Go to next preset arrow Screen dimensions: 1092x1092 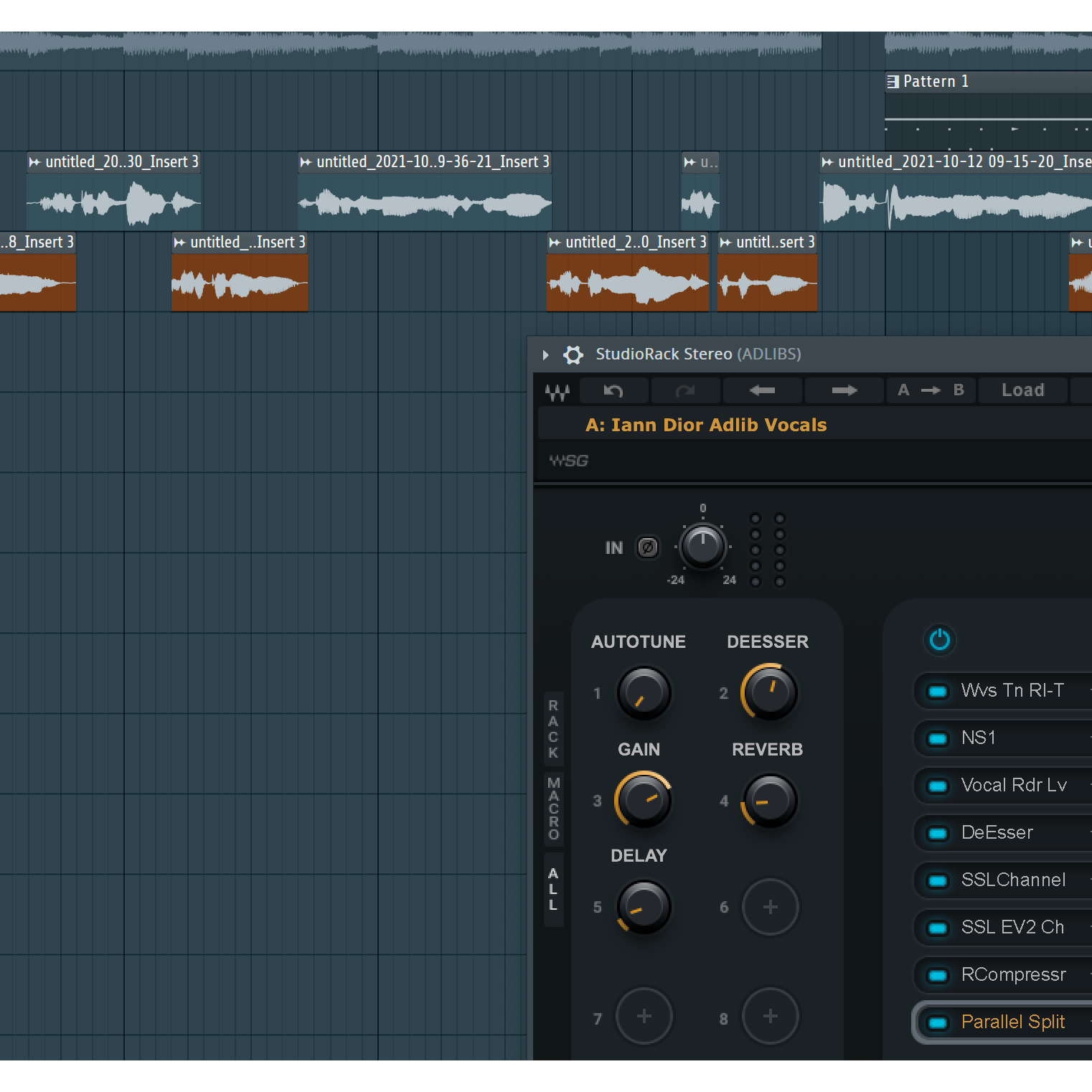(844, 390)
